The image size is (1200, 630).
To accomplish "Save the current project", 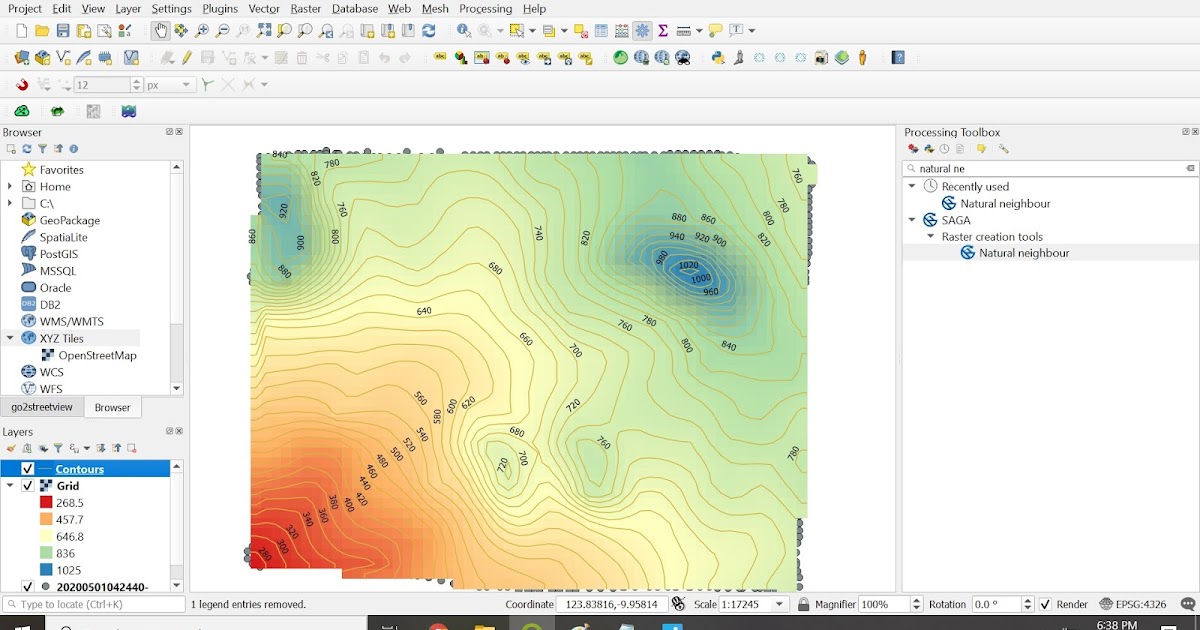I will coord(62,31).
